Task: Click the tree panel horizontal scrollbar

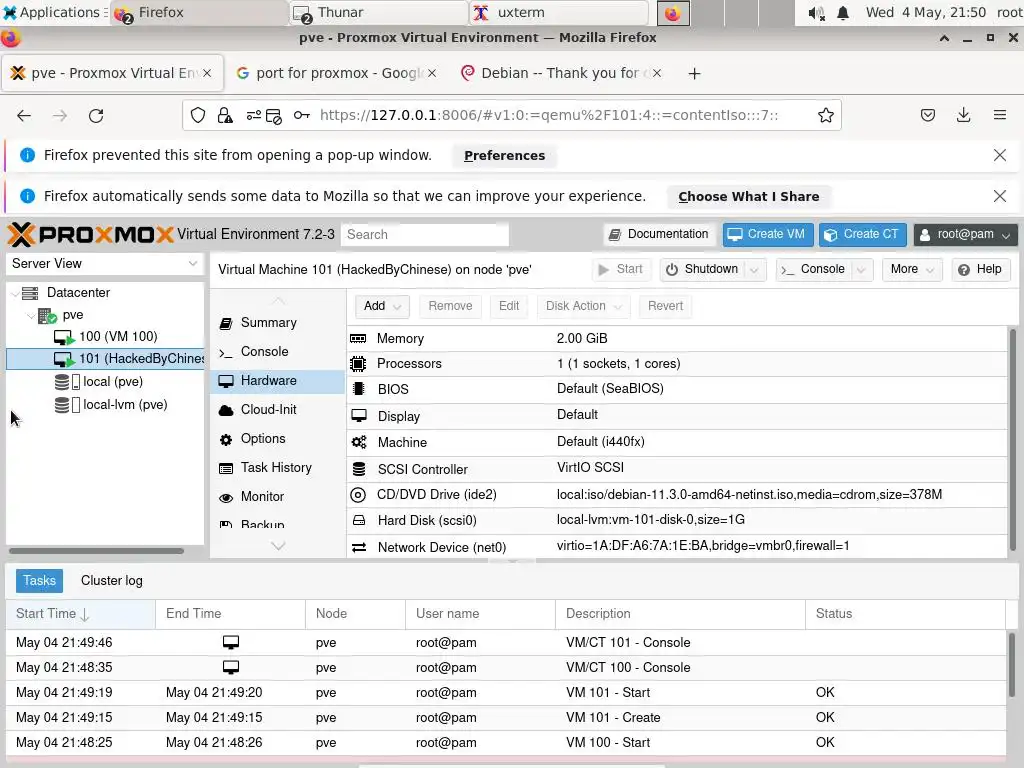Action: (96, 551)
